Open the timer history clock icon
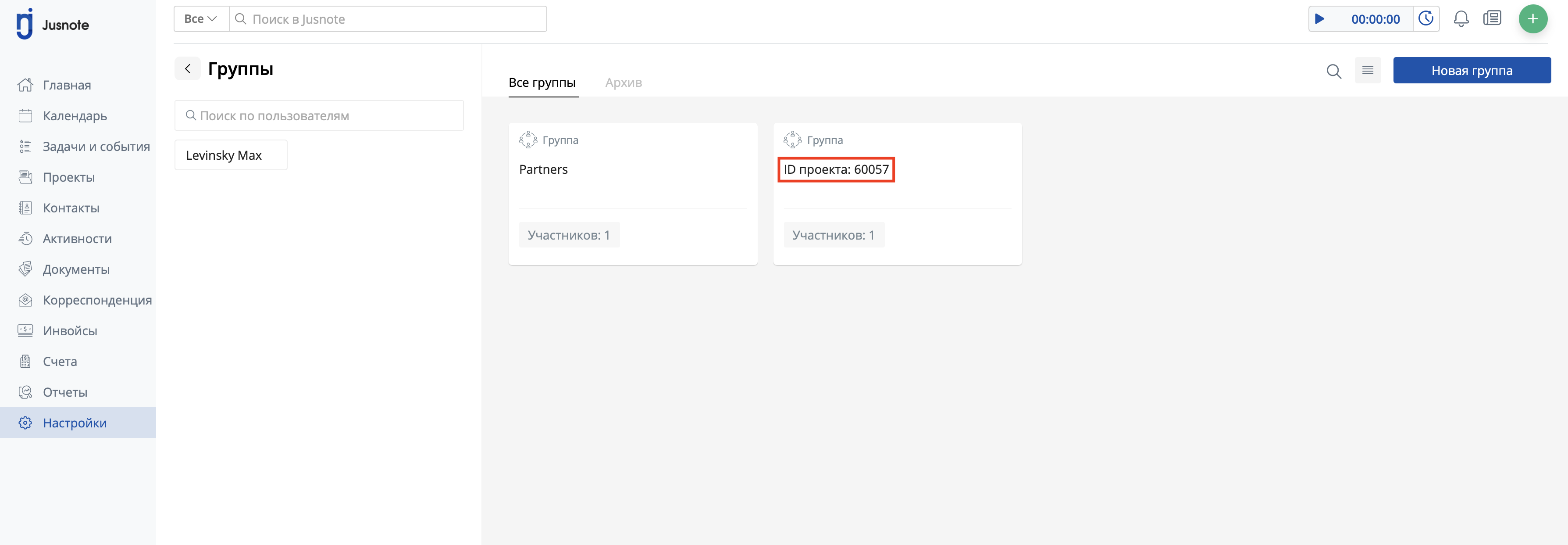 tap(1425, 19)
